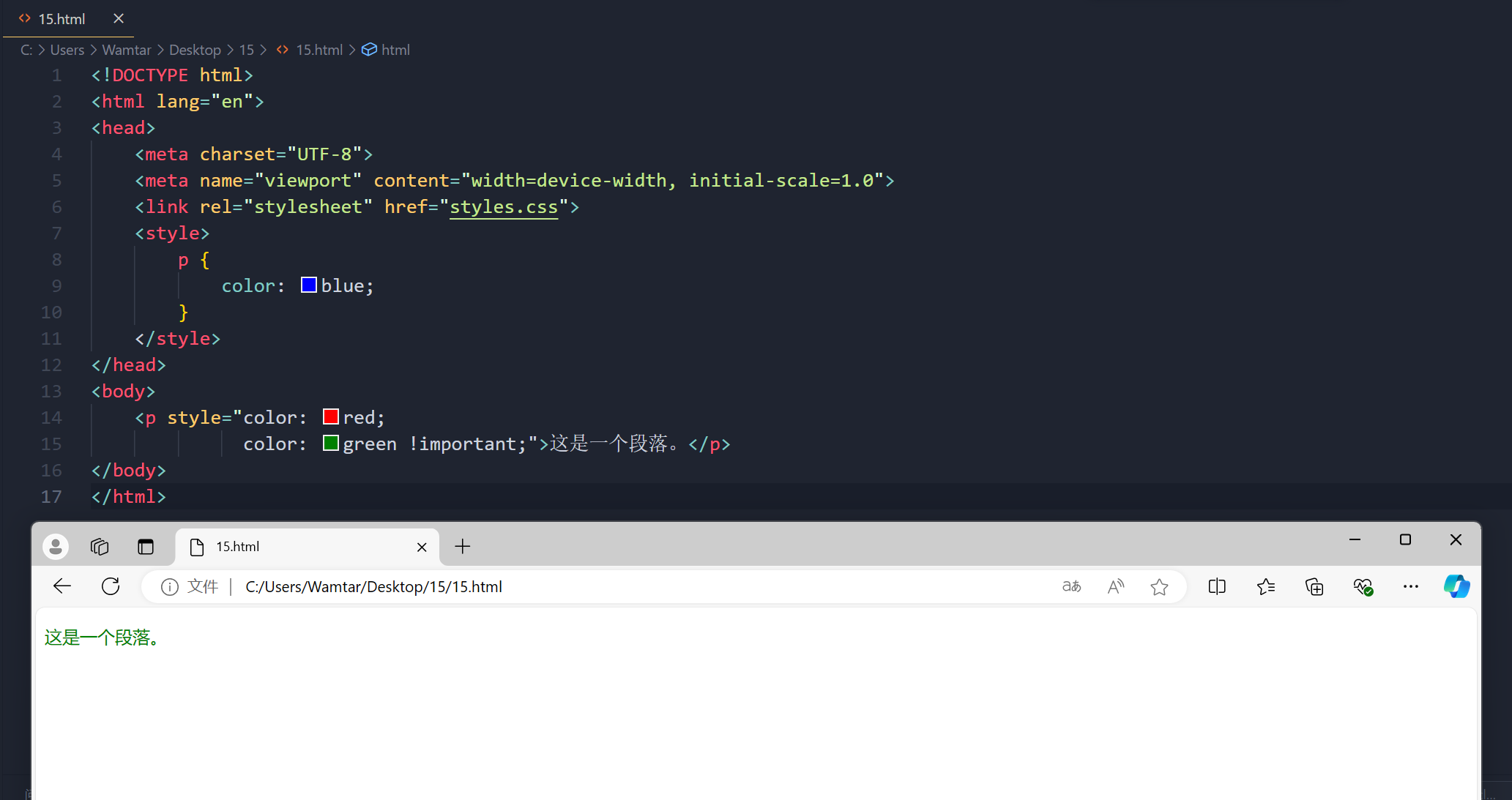The height and width of the screenshot is (800, 1512).
Task: Select the 15.html editor tab
Action: 62,19
